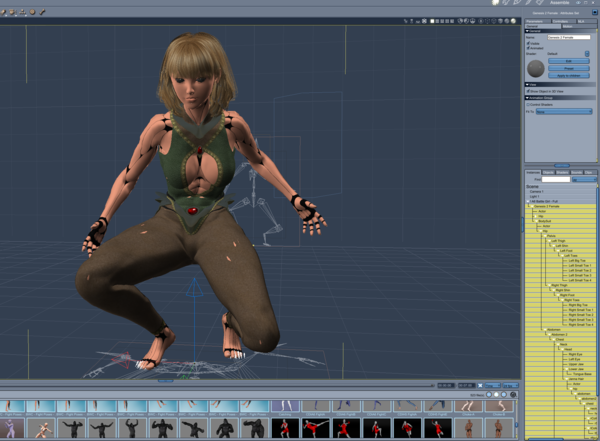The width and height of the screenshot is (600, 441).
Task: Check the Visible checkbox
Action: point(528,43)
